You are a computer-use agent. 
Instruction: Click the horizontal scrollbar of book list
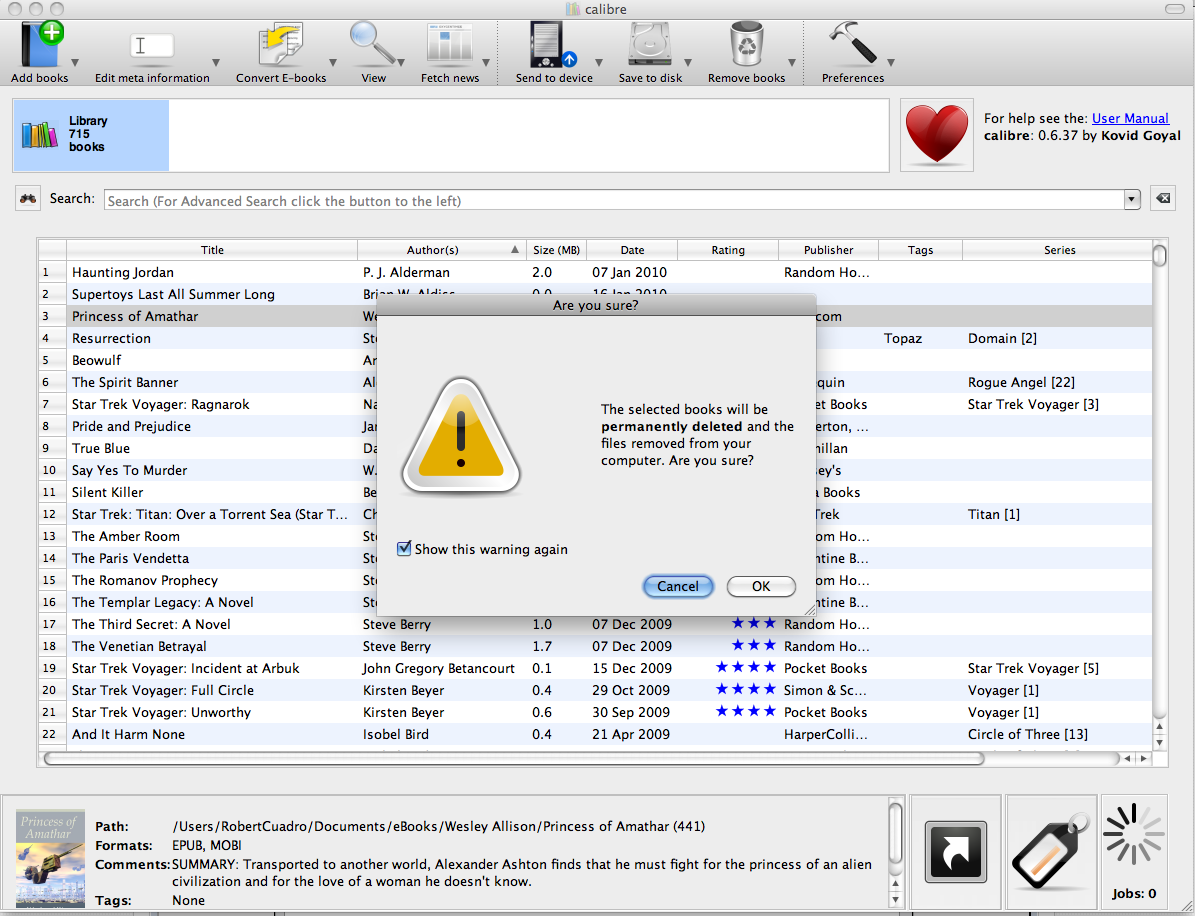click(x=514, y=758)
